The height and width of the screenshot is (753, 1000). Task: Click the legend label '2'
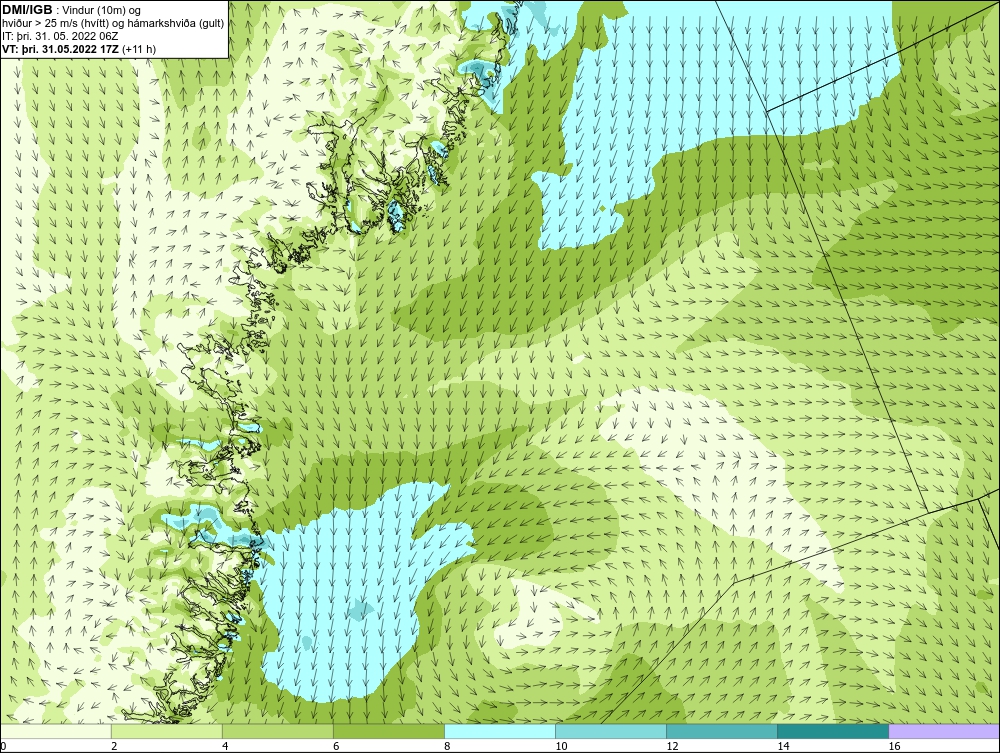pos(114,746)
